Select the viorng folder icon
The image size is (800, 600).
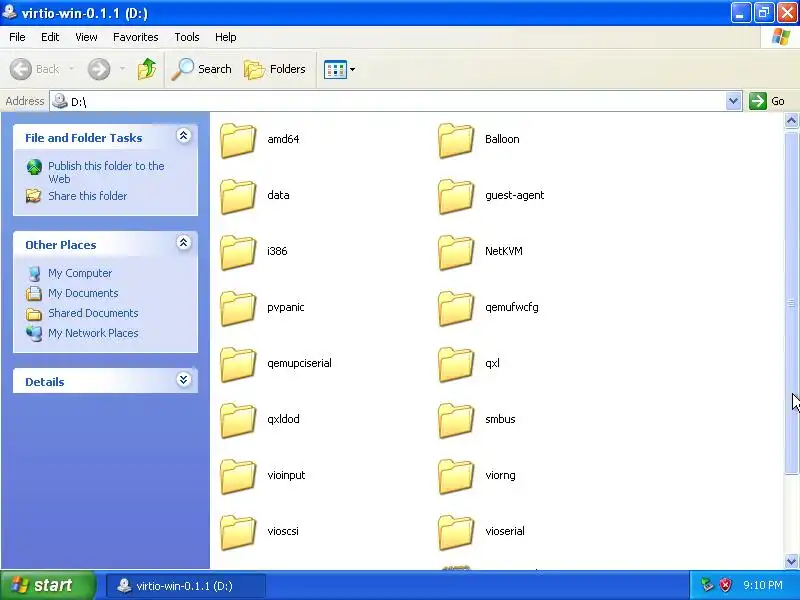[x=456, y=477]
